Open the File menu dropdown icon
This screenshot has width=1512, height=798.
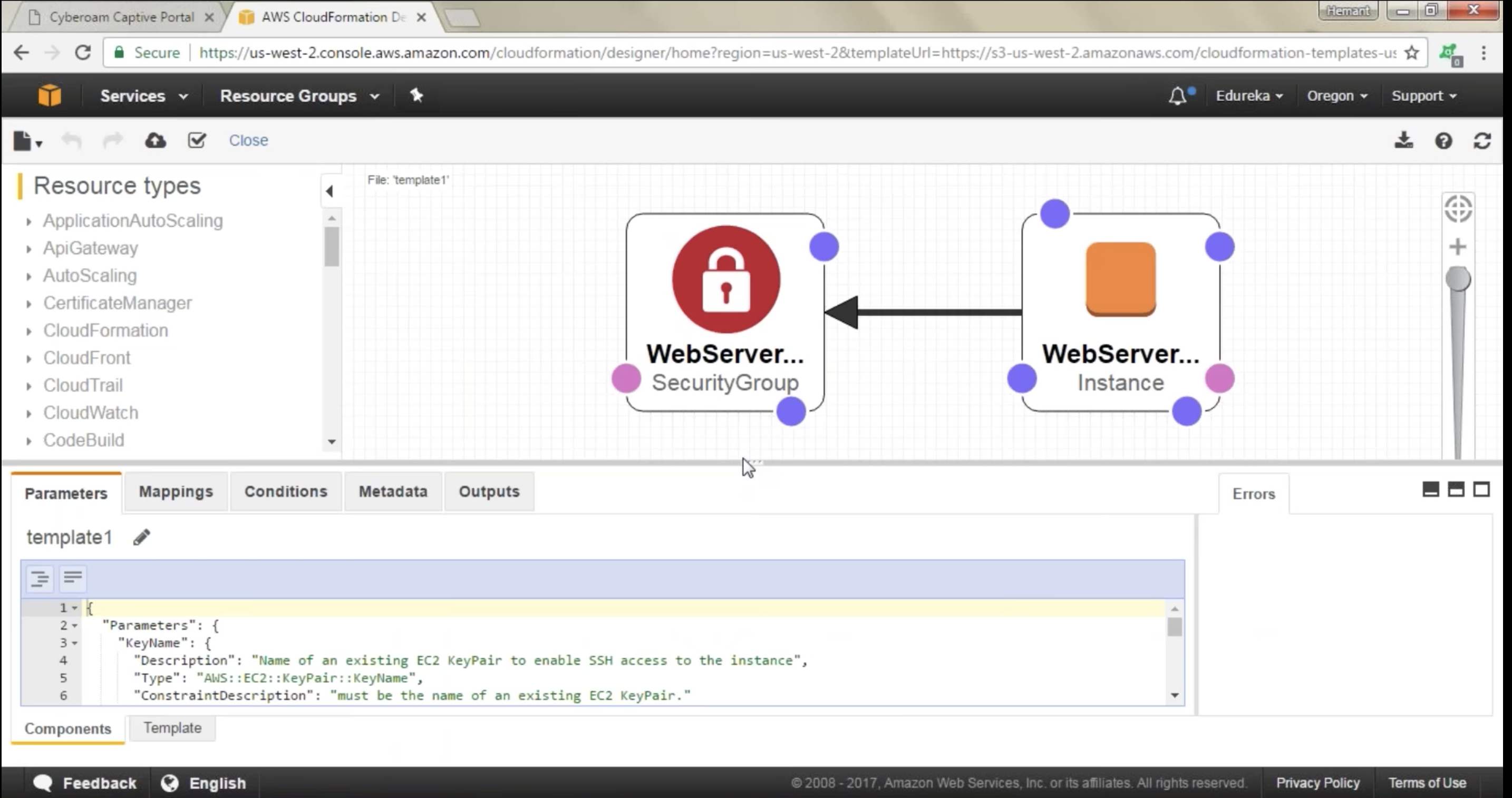point(27,141)
